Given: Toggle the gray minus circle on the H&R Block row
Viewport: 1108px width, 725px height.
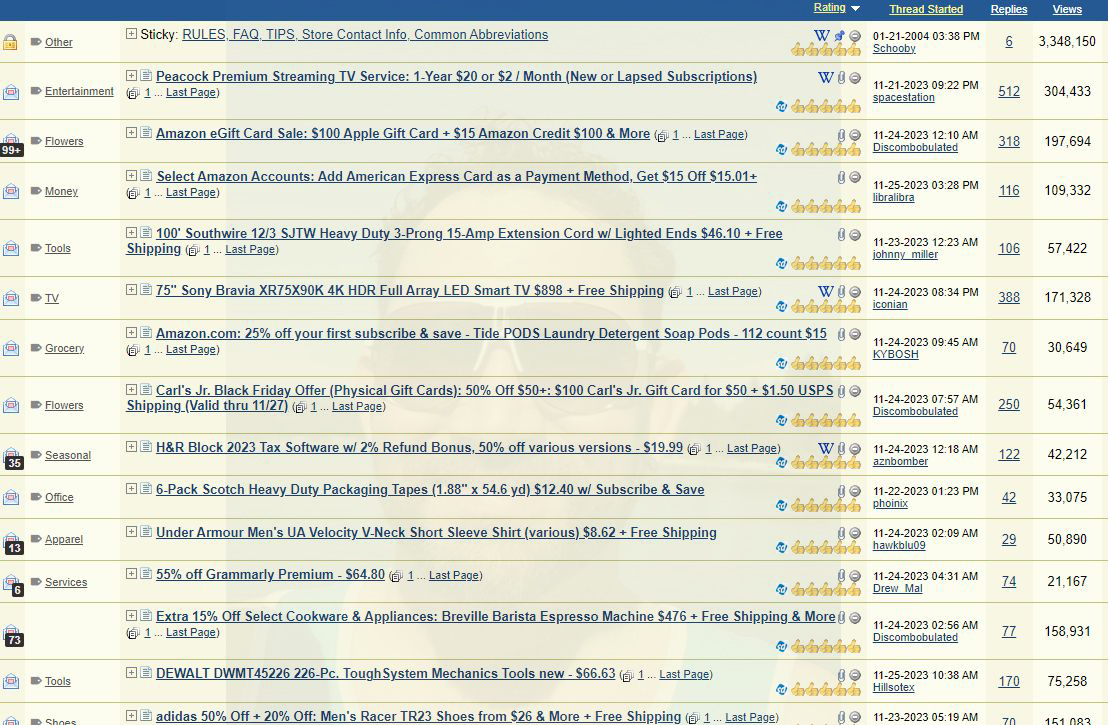Looking at the screenshot, I should click(x=855, y=449).
